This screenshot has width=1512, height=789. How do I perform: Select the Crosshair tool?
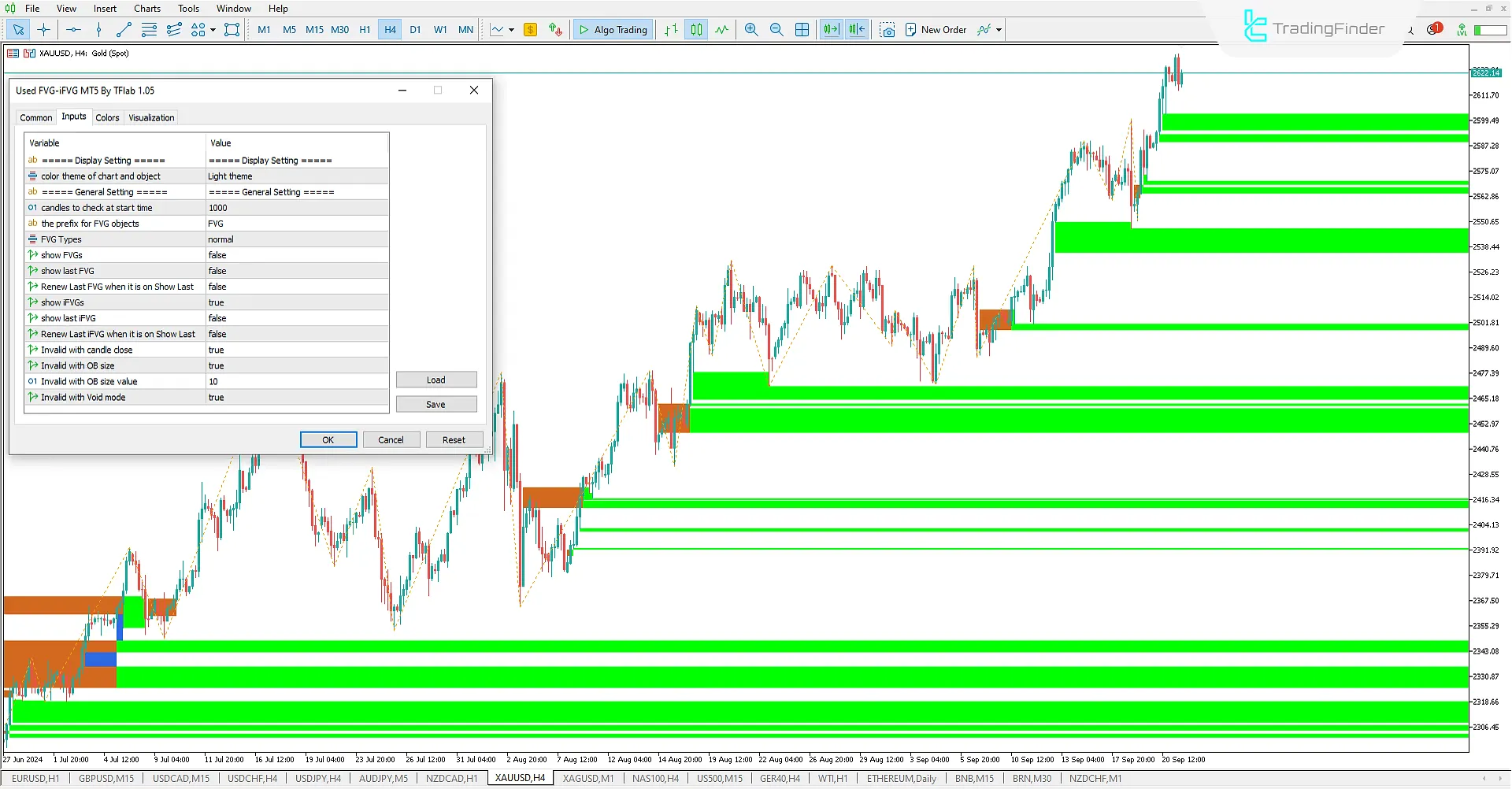tap(43, 29)
